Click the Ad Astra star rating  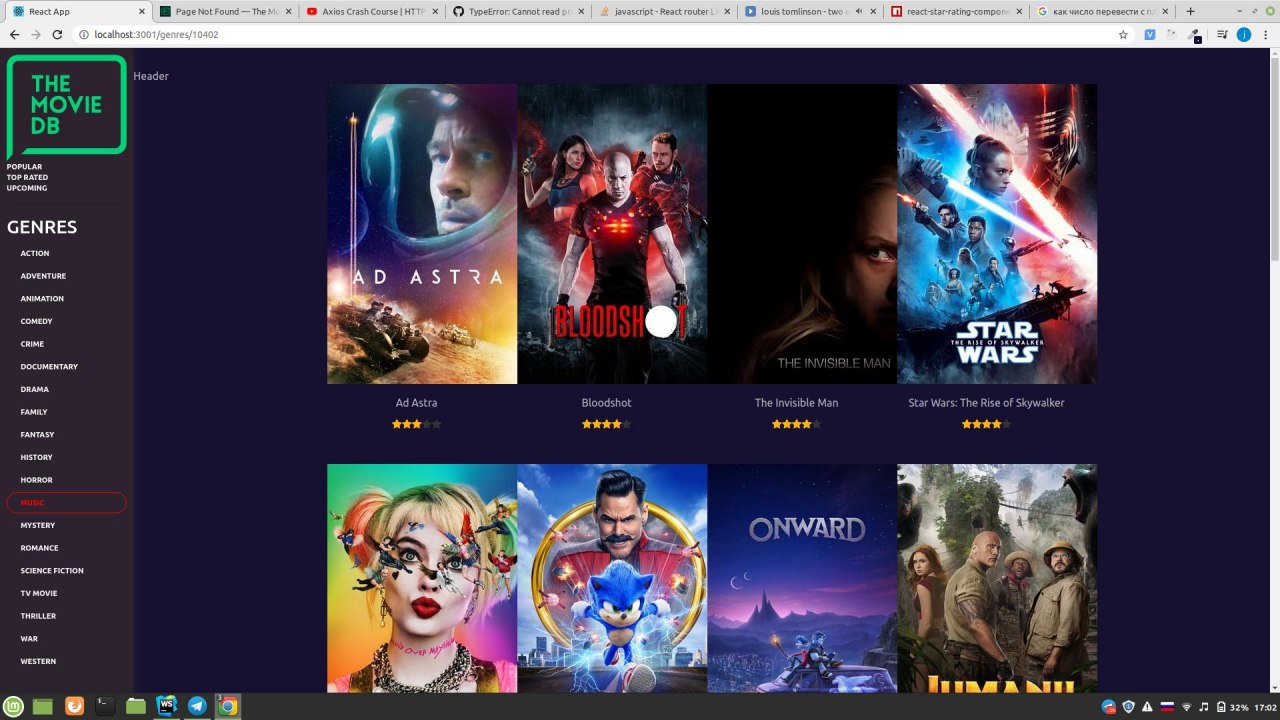point(416,424)
